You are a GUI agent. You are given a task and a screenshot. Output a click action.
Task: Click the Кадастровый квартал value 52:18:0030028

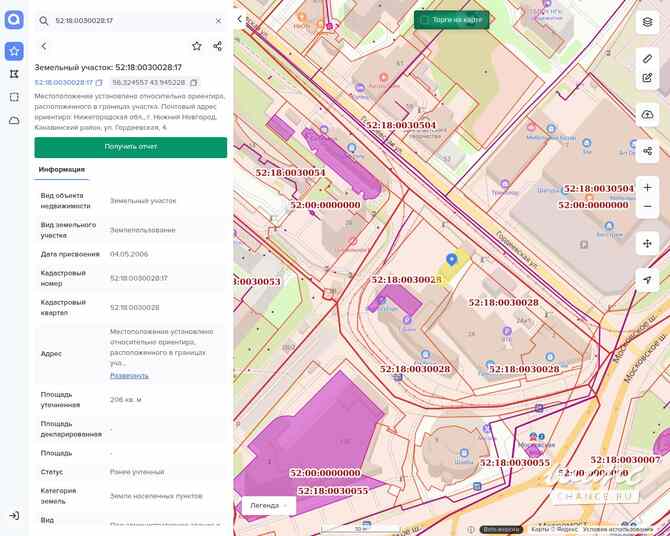pos(135,308)
